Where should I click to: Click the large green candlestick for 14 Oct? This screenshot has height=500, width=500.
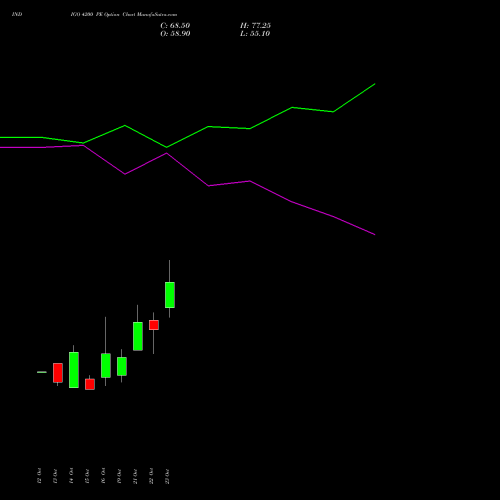[x=74, y=370]
